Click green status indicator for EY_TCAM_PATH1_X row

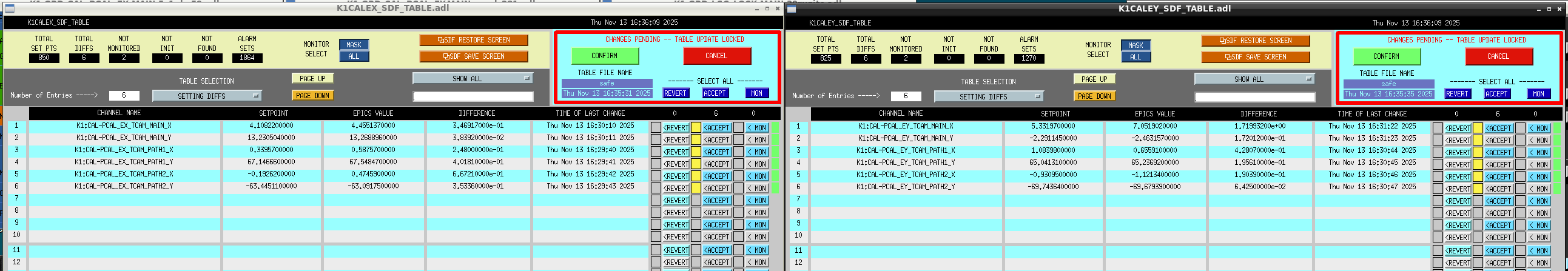[x=1557, y=152]
